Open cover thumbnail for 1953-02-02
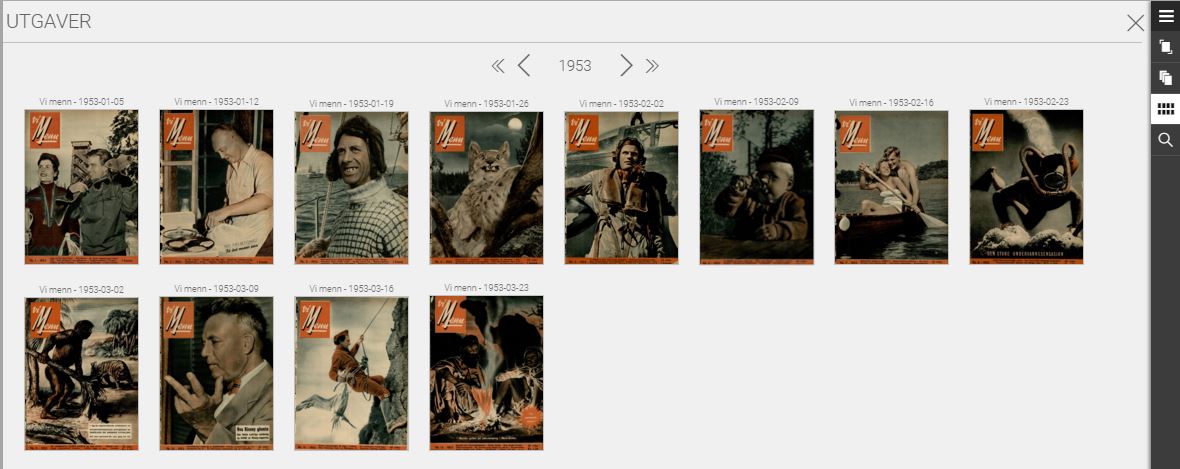 coord(622,188)
